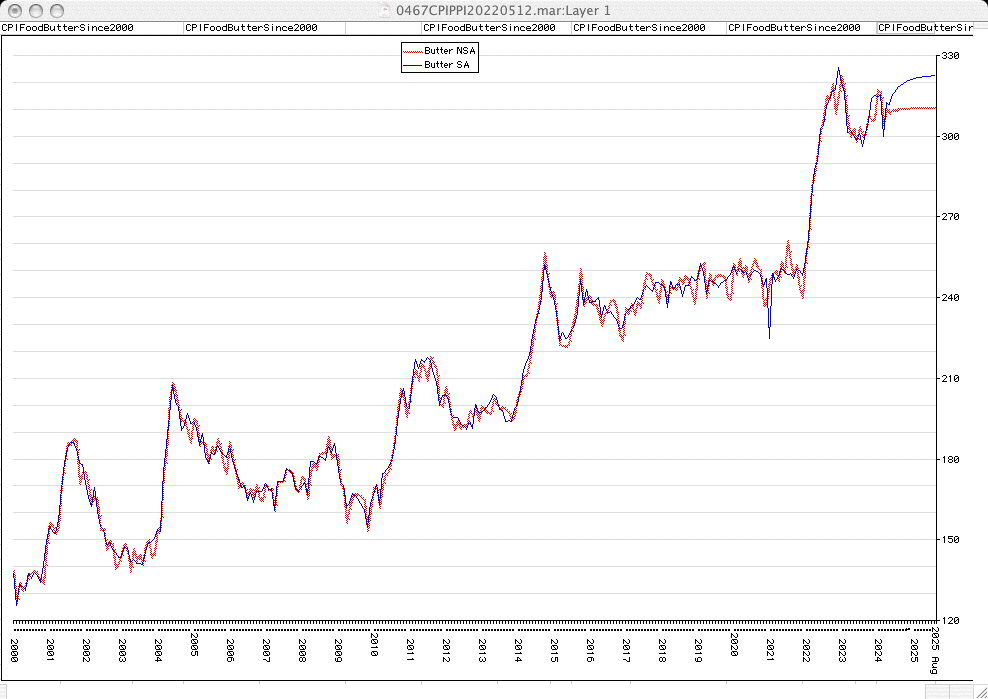
Task: Close the chart window
Action: tap(12, 10)
